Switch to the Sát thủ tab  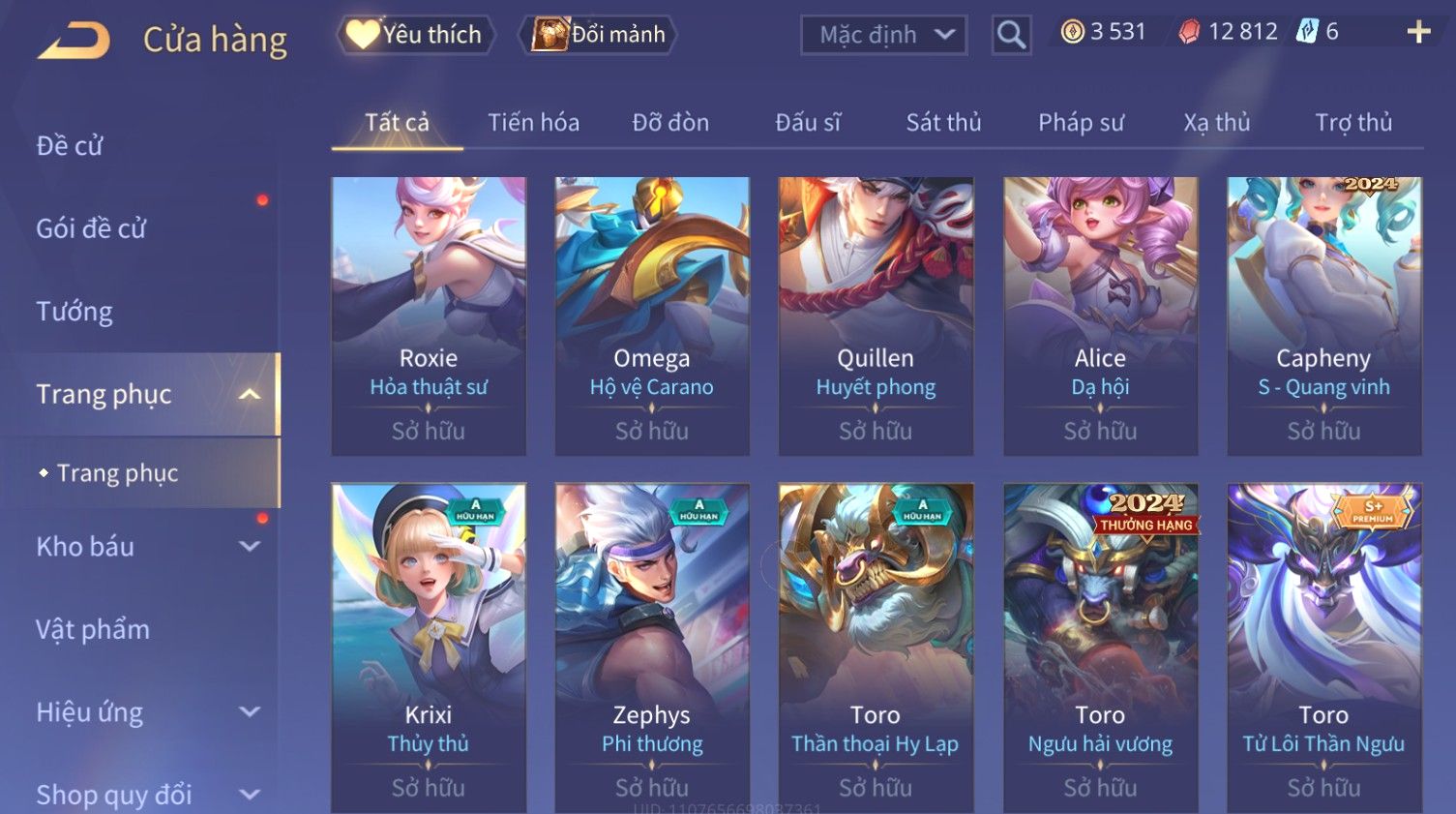point(943,123)
